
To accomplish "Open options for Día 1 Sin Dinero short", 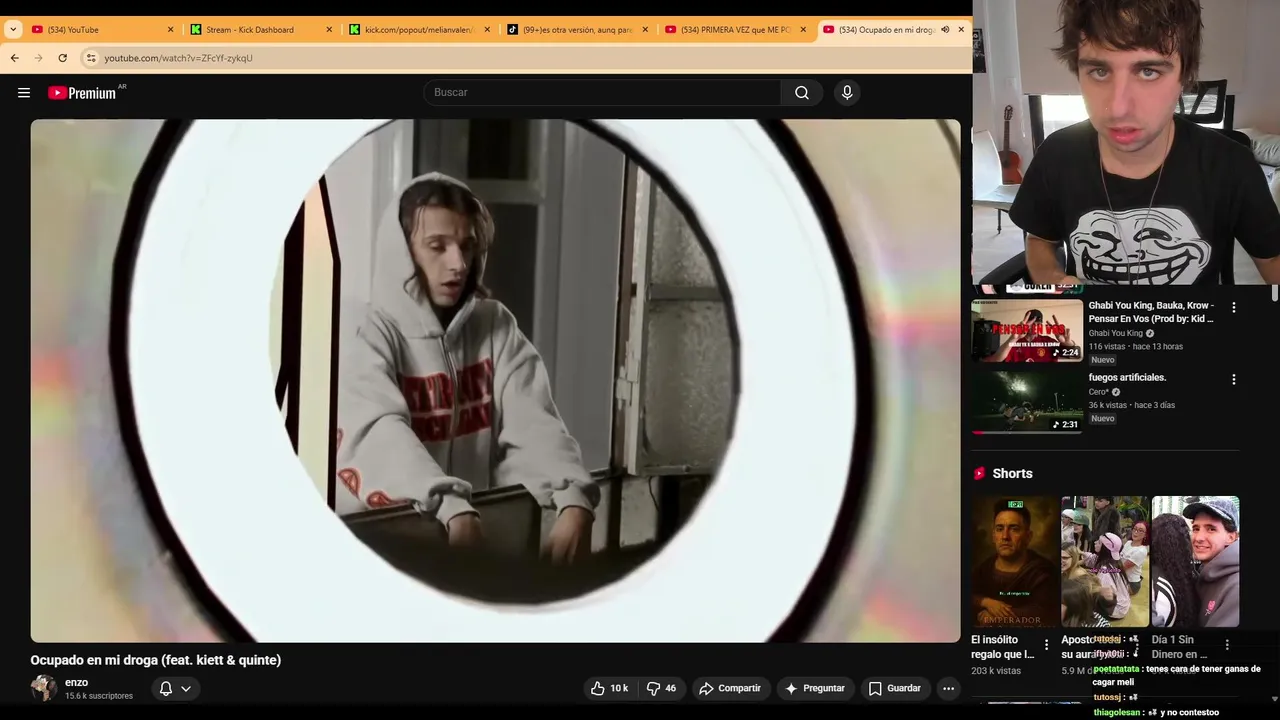I will pos(1227,645).
